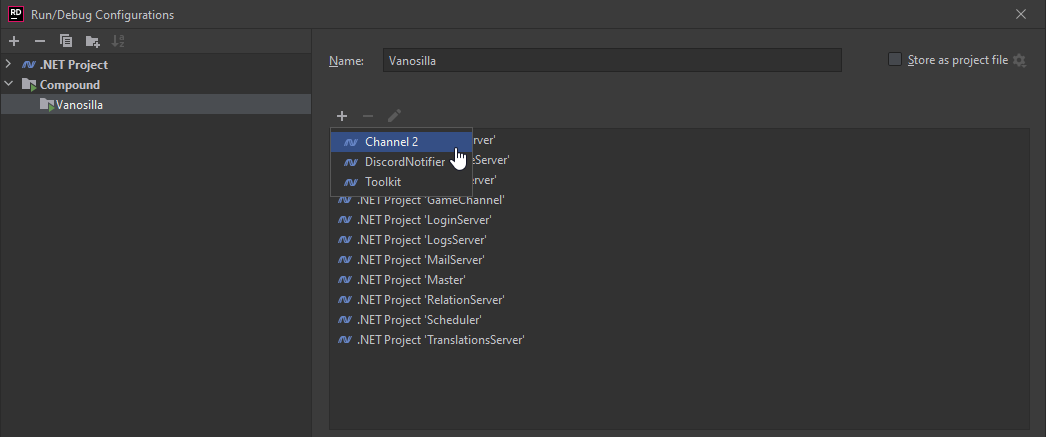Viewport: 1046px width, 437px height.
Task: Expand the .NET Project tree node
Action: point(9,65)
